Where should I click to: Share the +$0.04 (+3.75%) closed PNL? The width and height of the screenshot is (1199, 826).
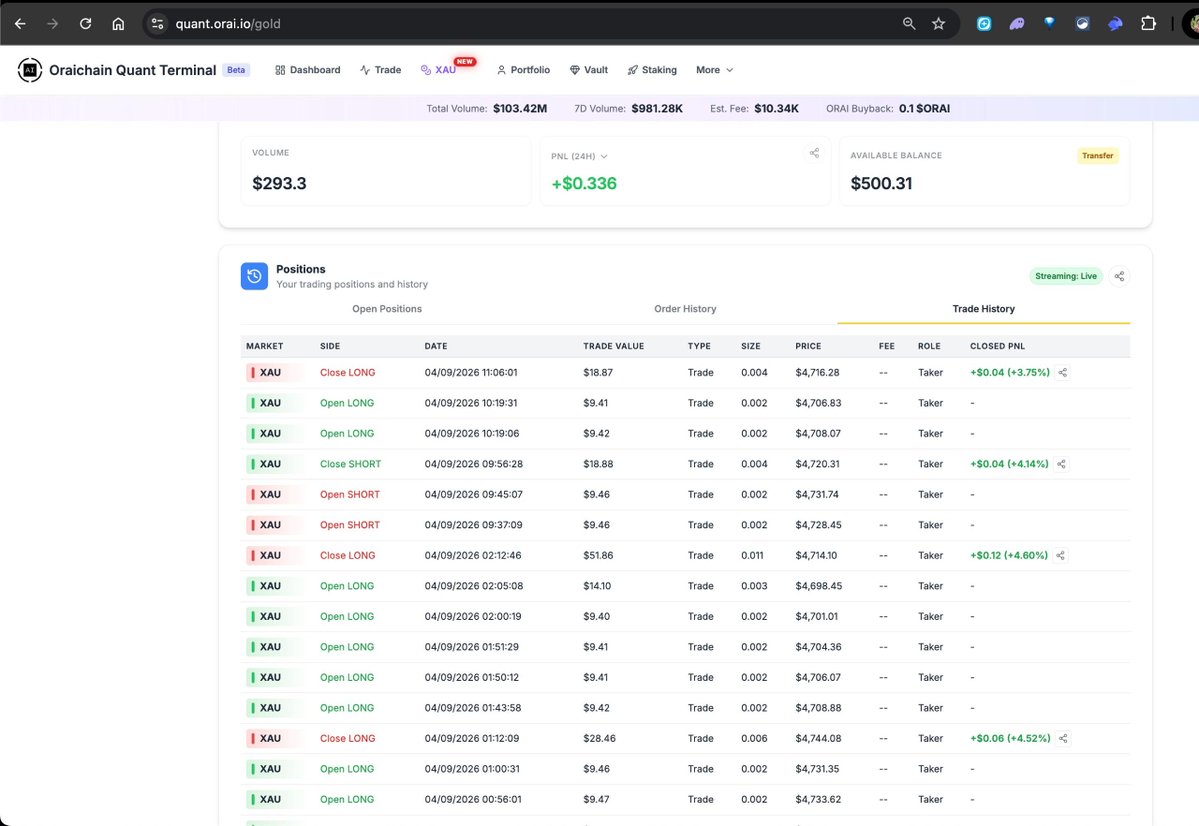(x=1063, y=372)
